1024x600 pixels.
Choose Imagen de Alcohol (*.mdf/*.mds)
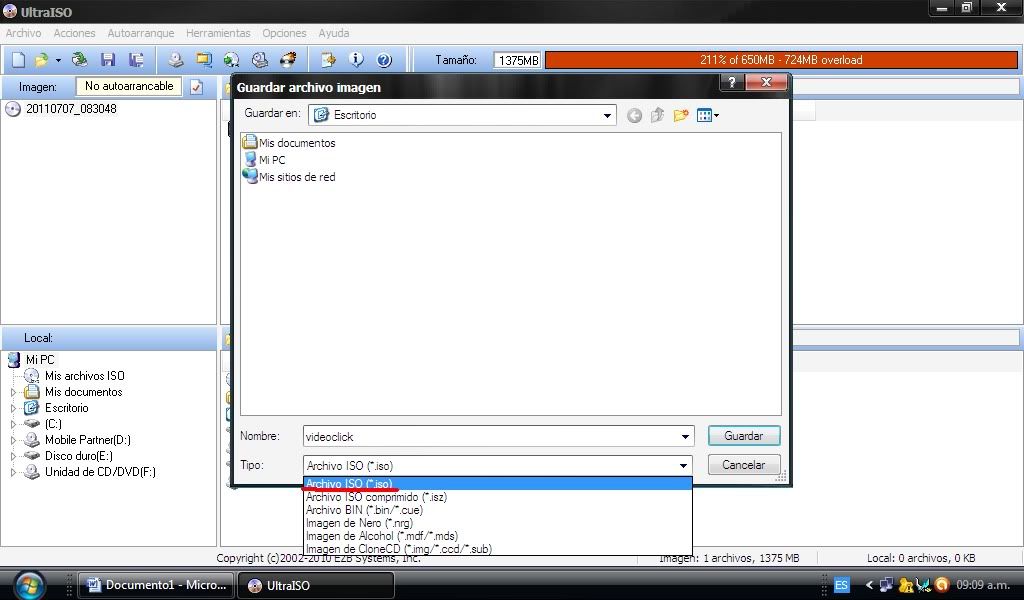498,536
